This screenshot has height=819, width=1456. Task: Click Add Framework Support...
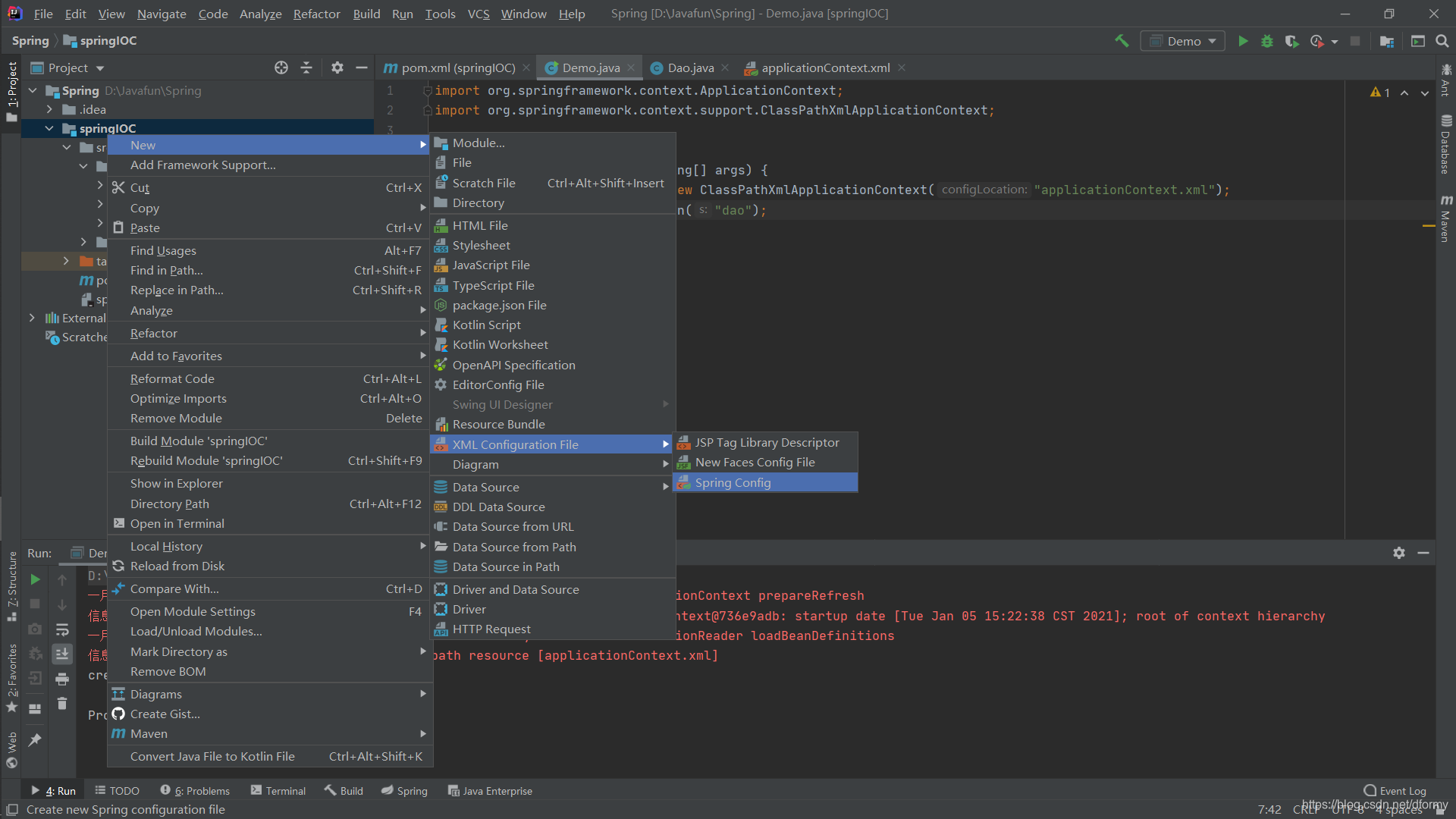pyautogui.click(x=269, y=165)
